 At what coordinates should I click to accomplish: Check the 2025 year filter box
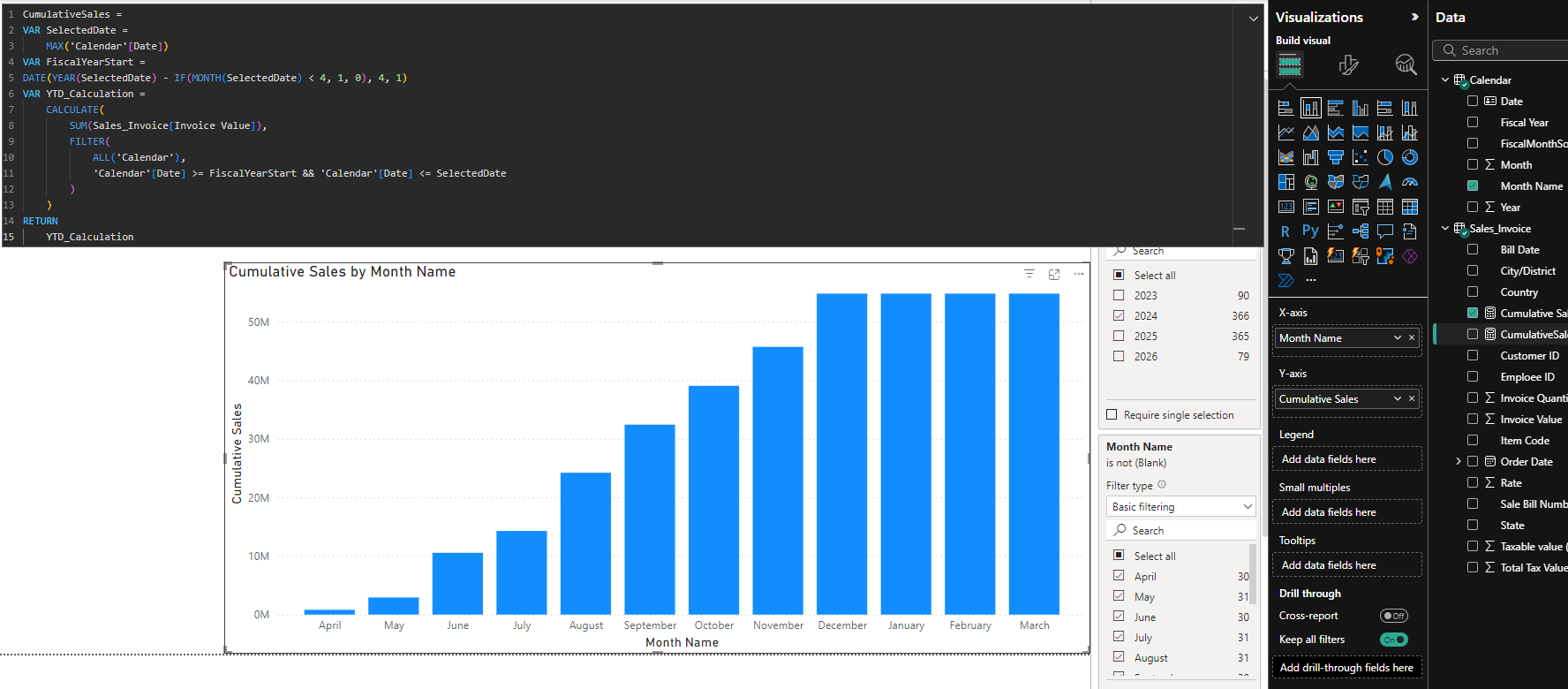pos(1119,336)
